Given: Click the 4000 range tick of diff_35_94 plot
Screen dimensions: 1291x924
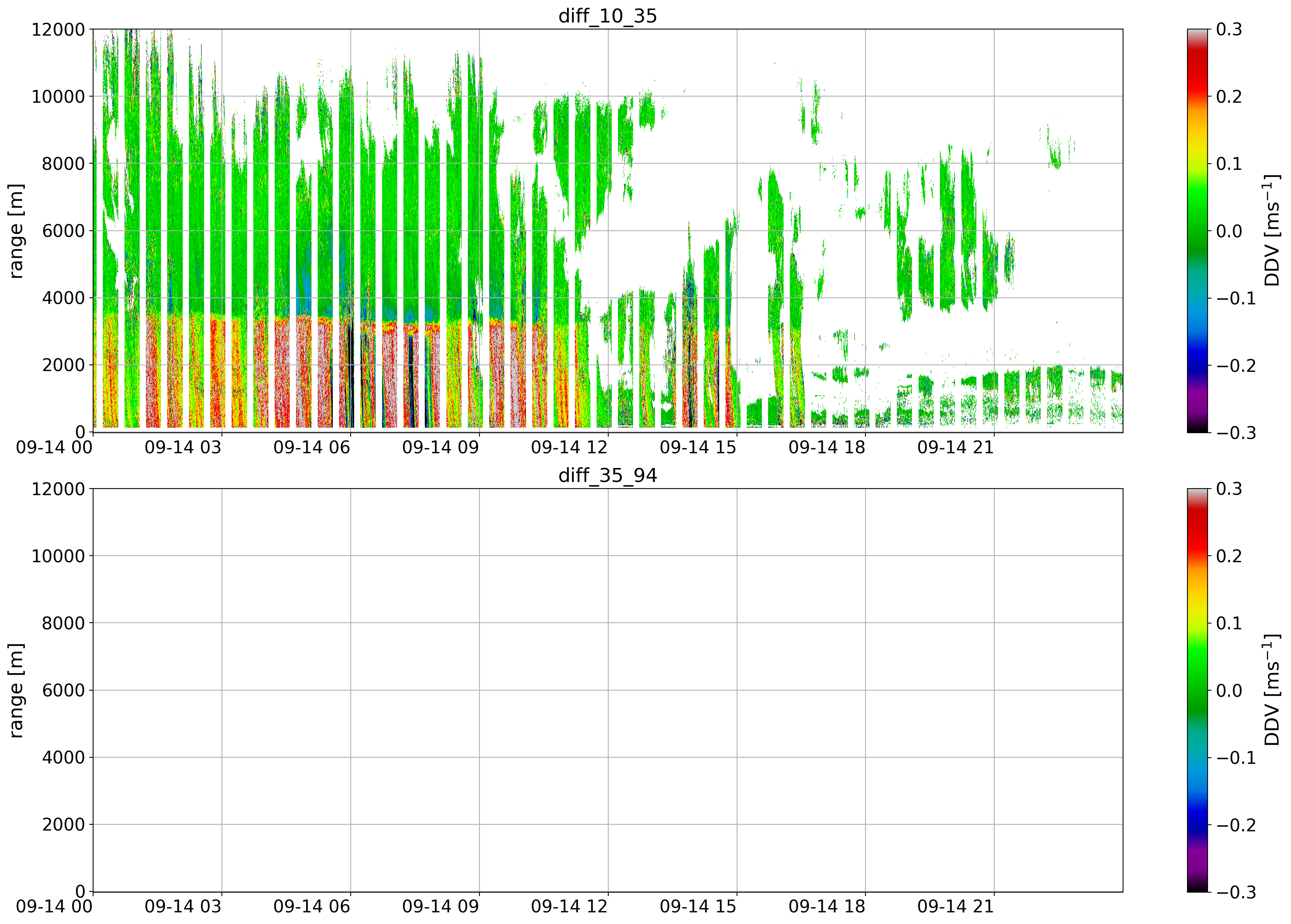Looking at the screenshot, I should coord(63,758).
